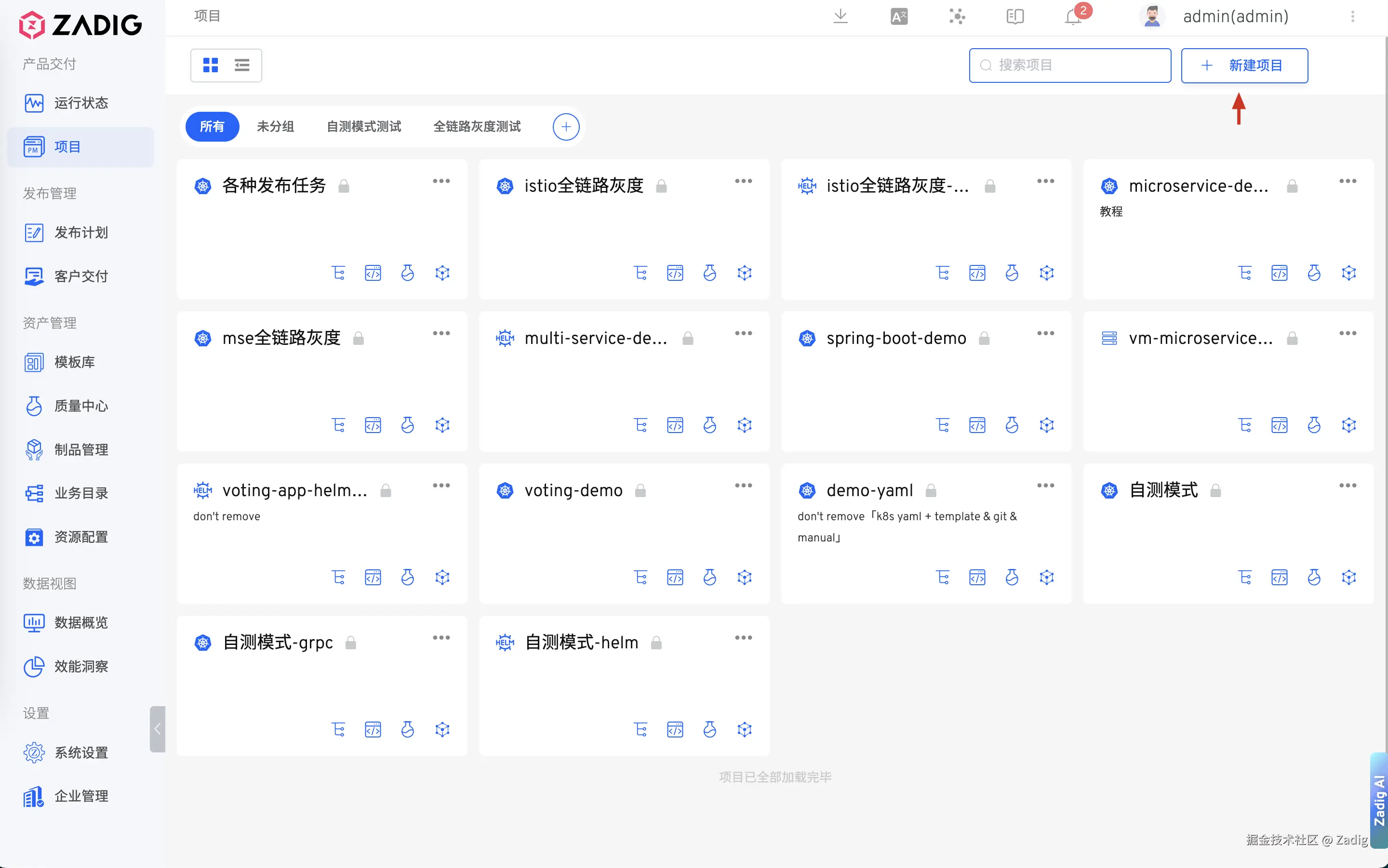Viewport: 1388px width, 868px height.
Task: Select the 未分组 group tab
Action: (x=275, y=126)
